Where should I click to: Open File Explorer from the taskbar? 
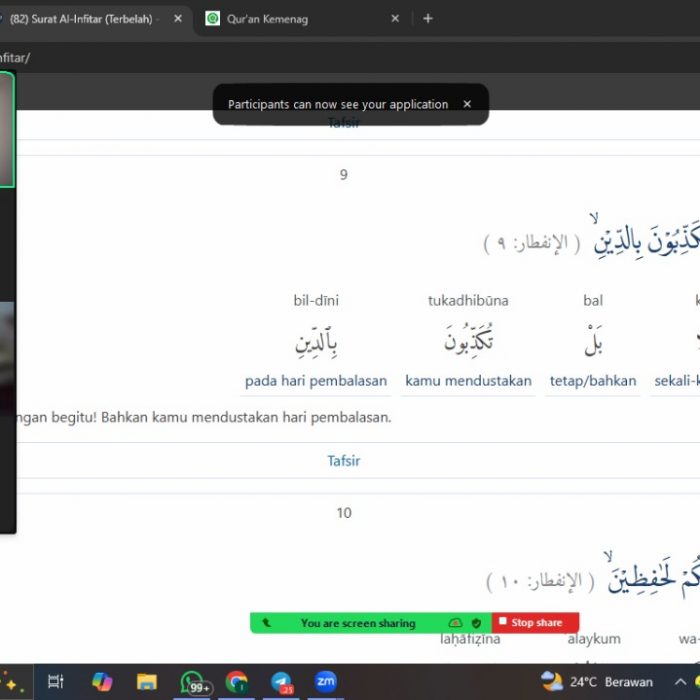[x=147, y=682]
